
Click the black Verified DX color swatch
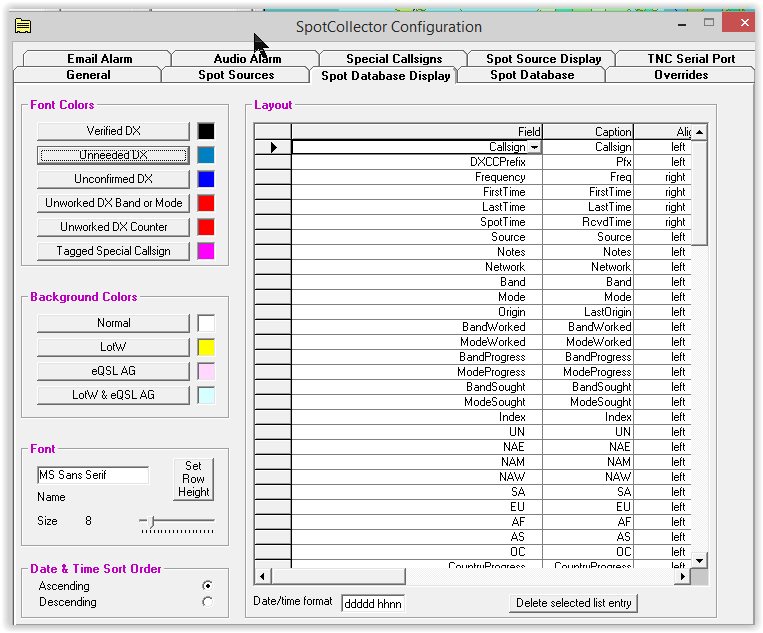[x=206, y=131]
